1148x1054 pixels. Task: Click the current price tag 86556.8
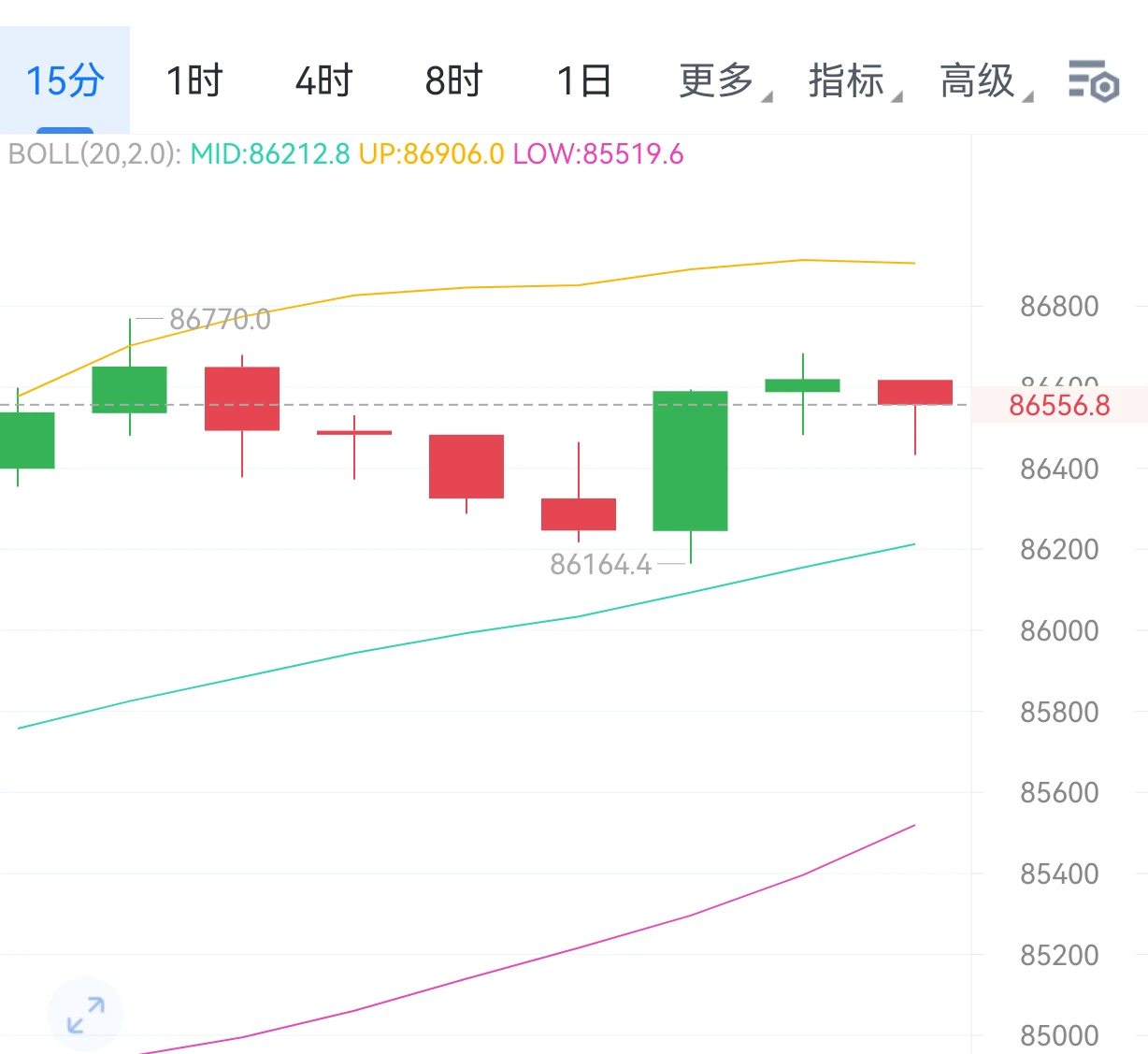1059,405
